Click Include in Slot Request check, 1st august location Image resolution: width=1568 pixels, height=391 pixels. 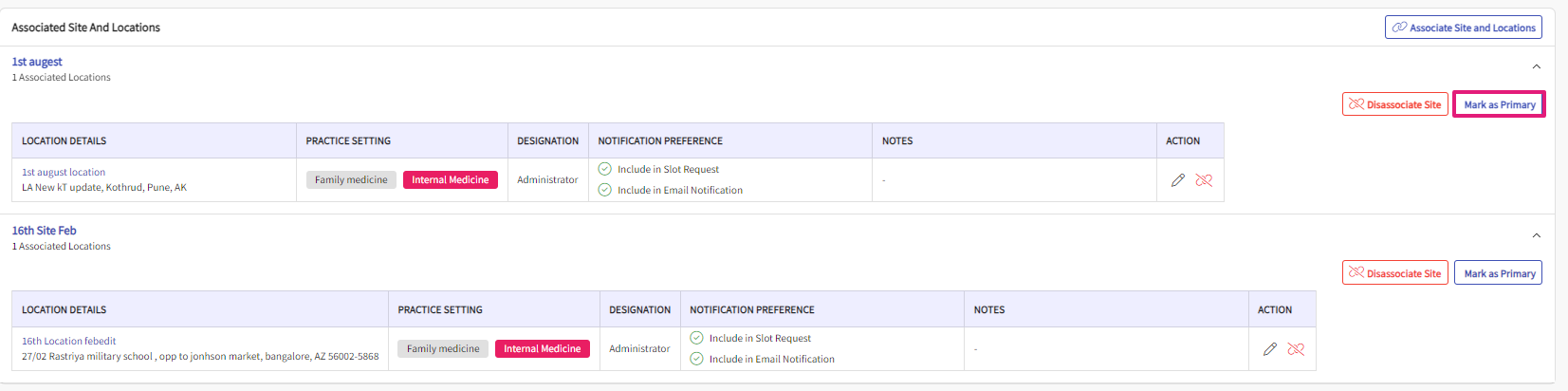(604, 169)
